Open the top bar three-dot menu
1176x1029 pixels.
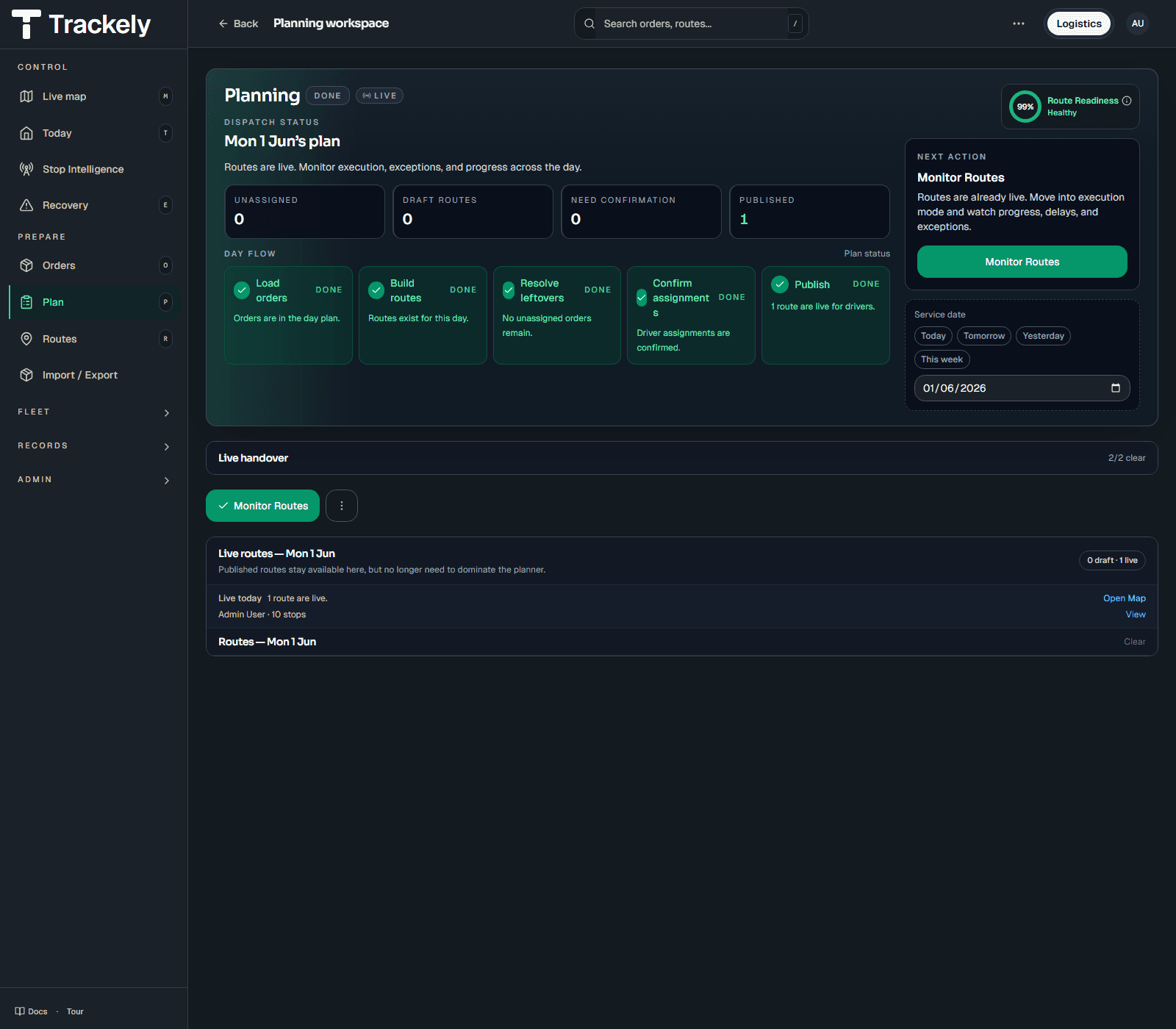(x=1019, y=24)
